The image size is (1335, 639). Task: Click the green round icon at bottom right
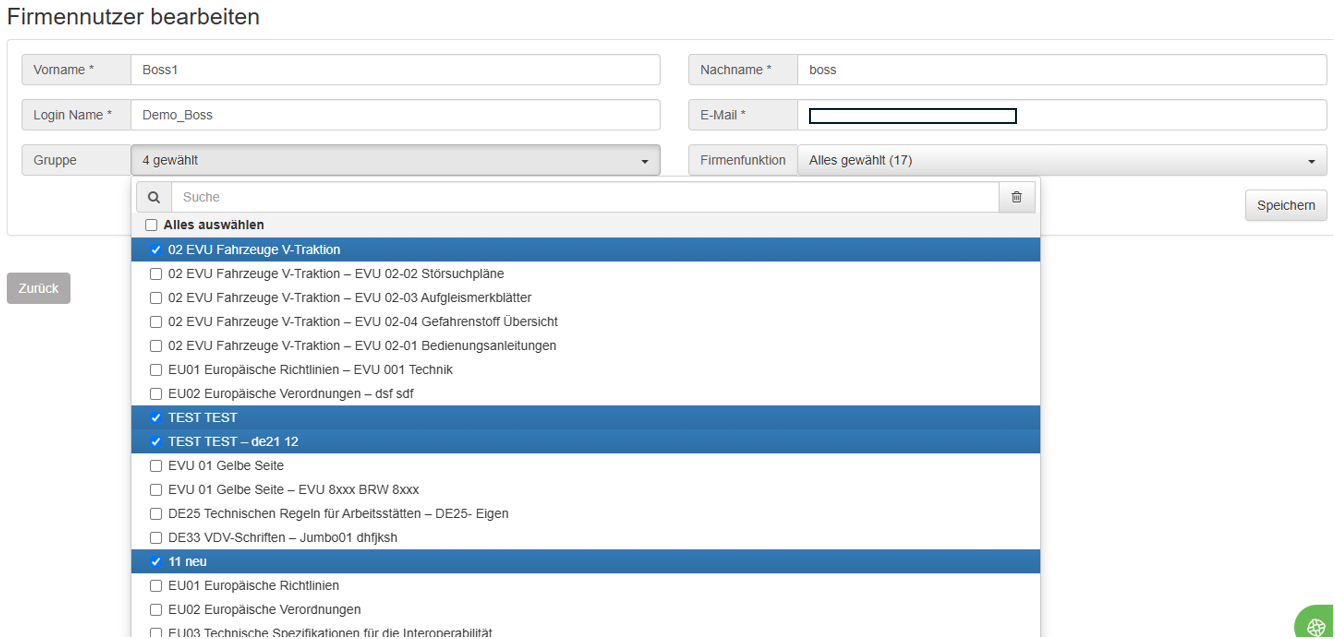1316,624
